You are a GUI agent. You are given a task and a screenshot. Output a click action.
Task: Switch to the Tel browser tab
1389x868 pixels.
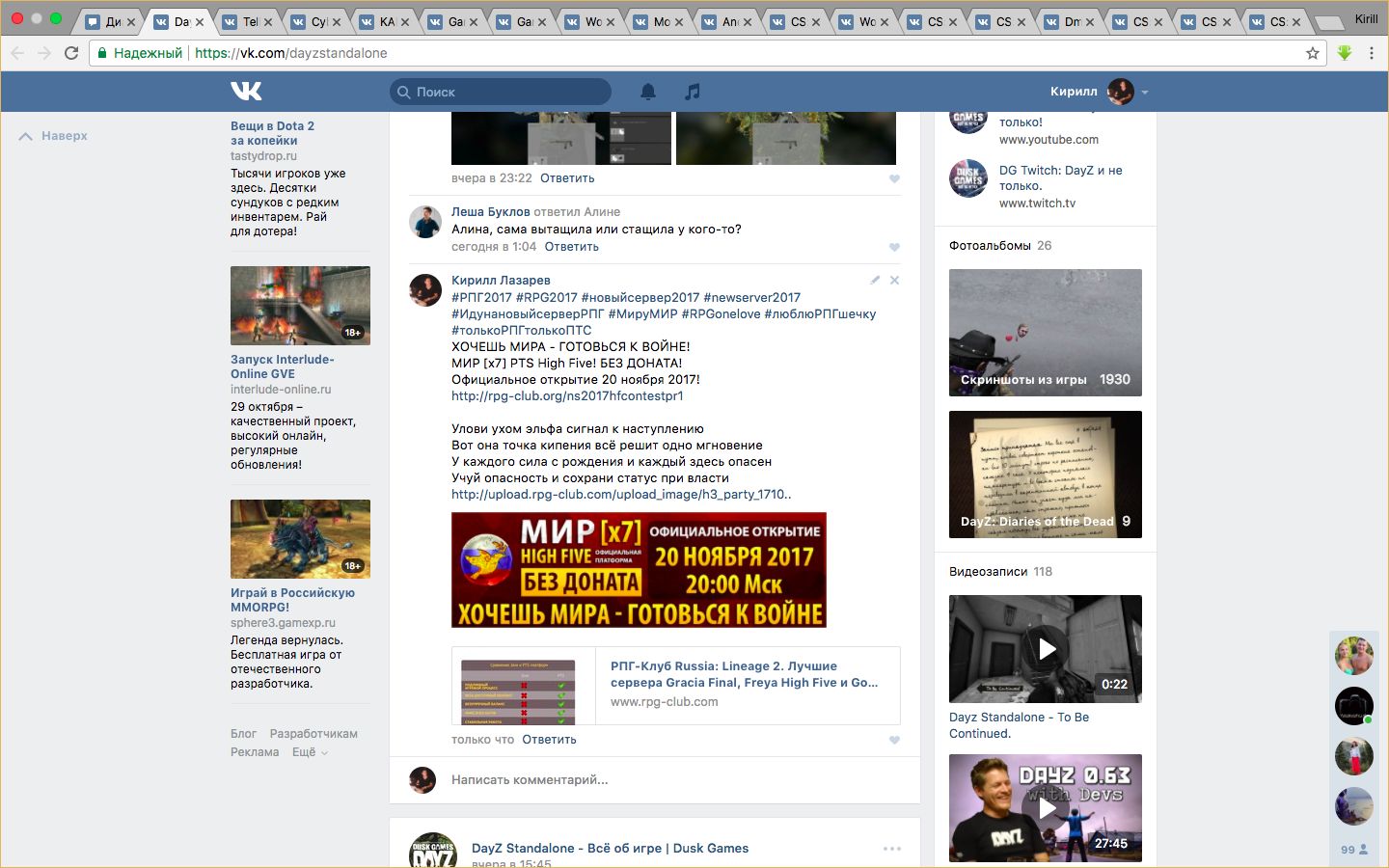click(x=251, y=21)
